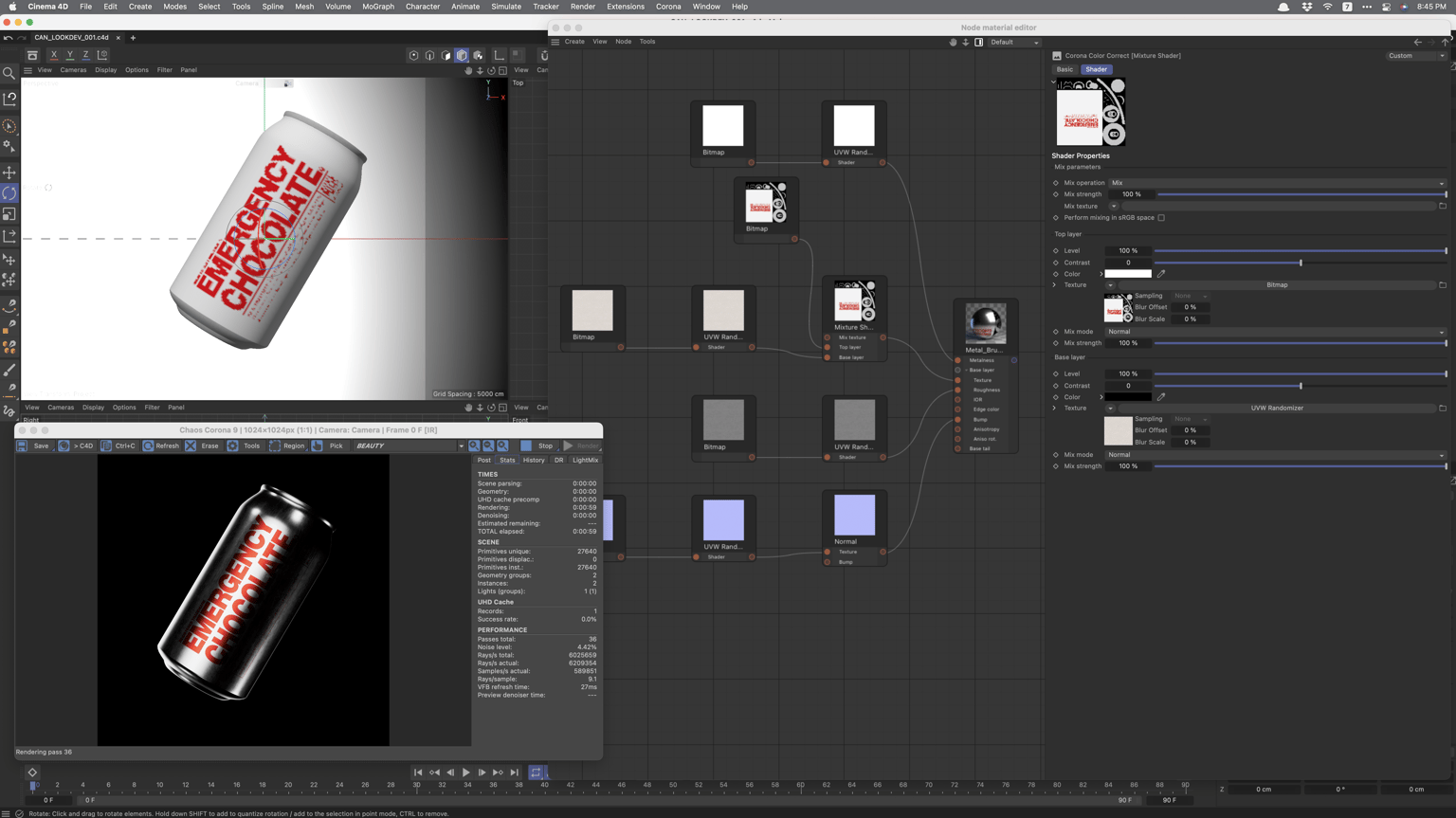This screenshot has width=1456, height=818.
Task: Click the Base layer Blur Offset field
Action: click(1190, 430)
